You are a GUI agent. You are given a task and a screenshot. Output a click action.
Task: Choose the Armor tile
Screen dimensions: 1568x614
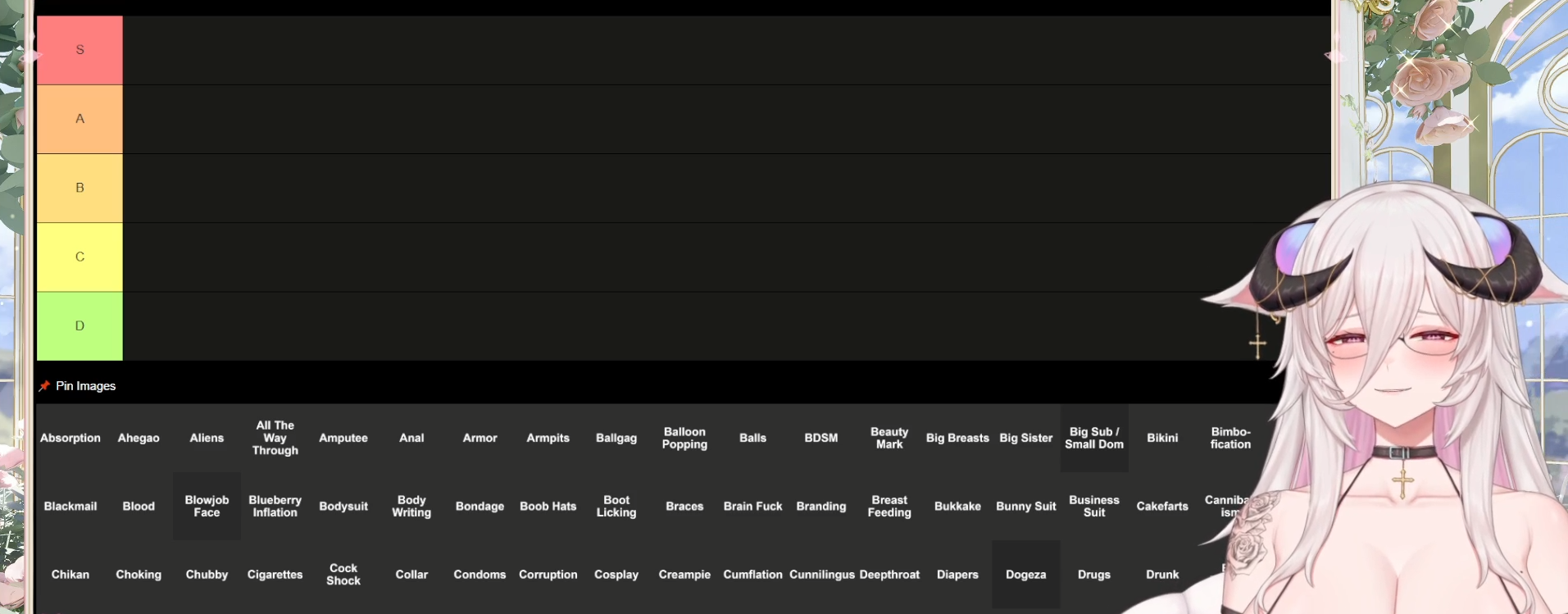[x=479, y=438]
